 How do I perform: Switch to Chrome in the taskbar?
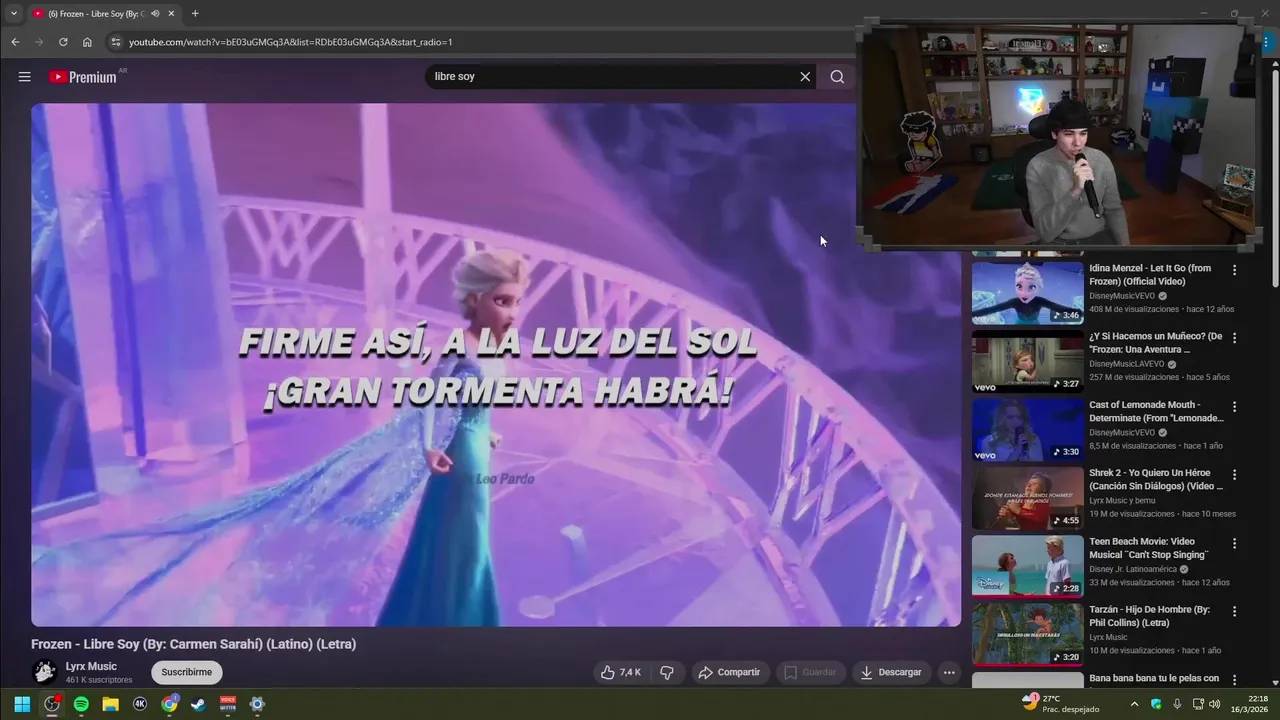coord(169,704)
